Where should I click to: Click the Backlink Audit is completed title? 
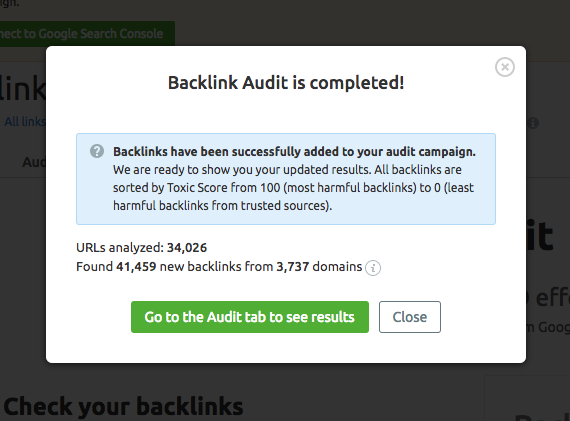[x=286, y=83]
